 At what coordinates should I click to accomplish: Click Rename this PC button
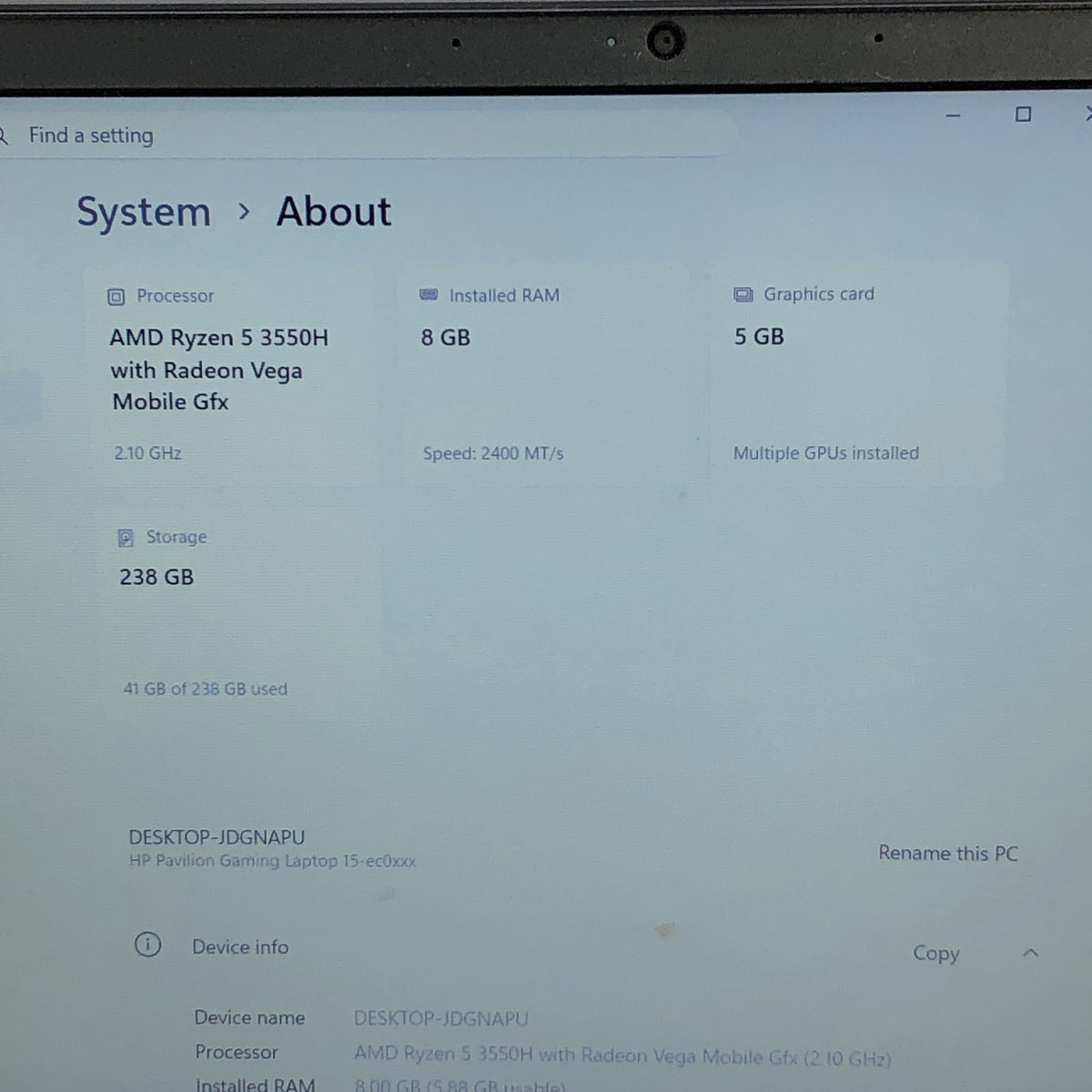pos(948,854)
